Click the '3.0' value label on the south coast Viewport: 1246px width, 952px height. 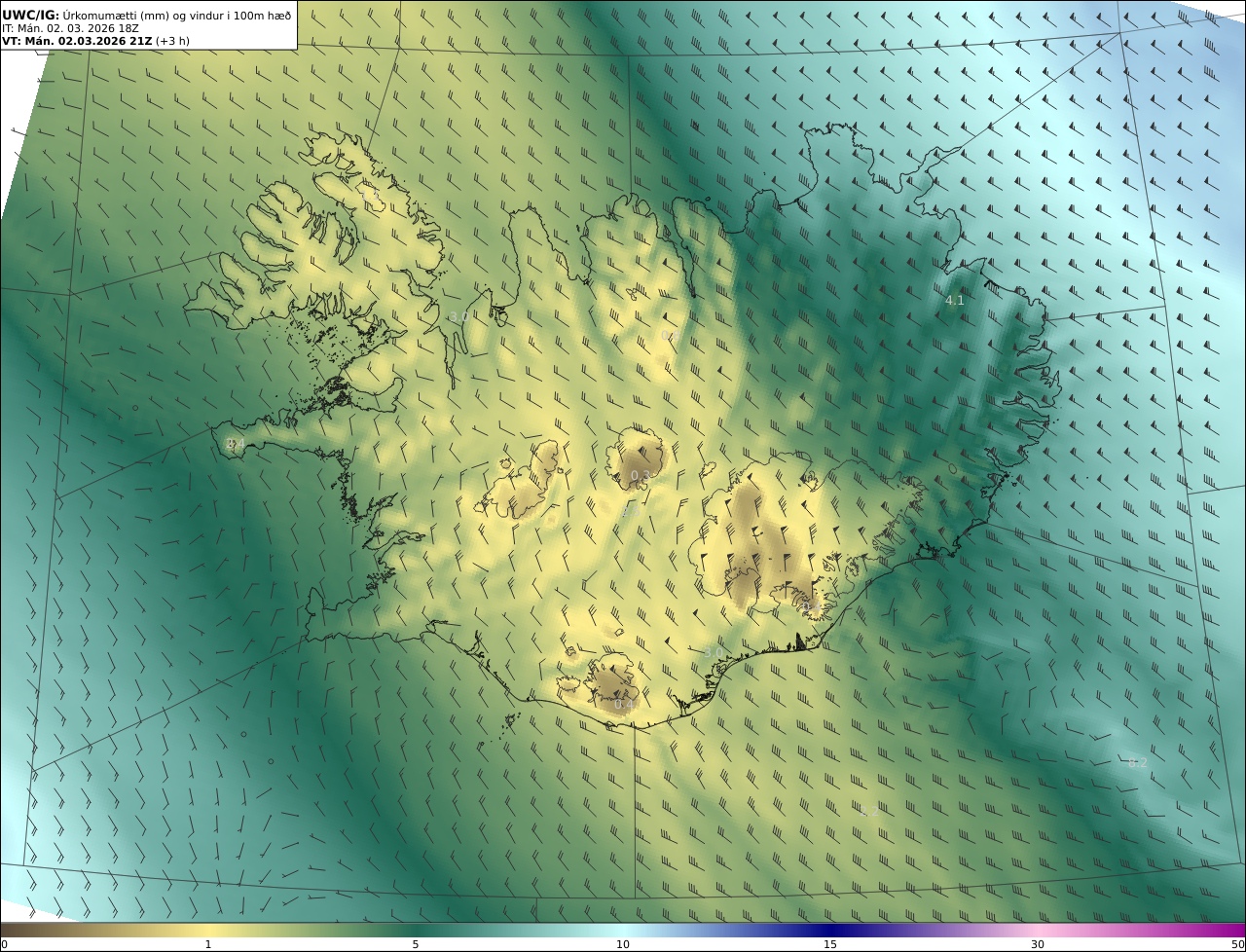click(714, 652)
